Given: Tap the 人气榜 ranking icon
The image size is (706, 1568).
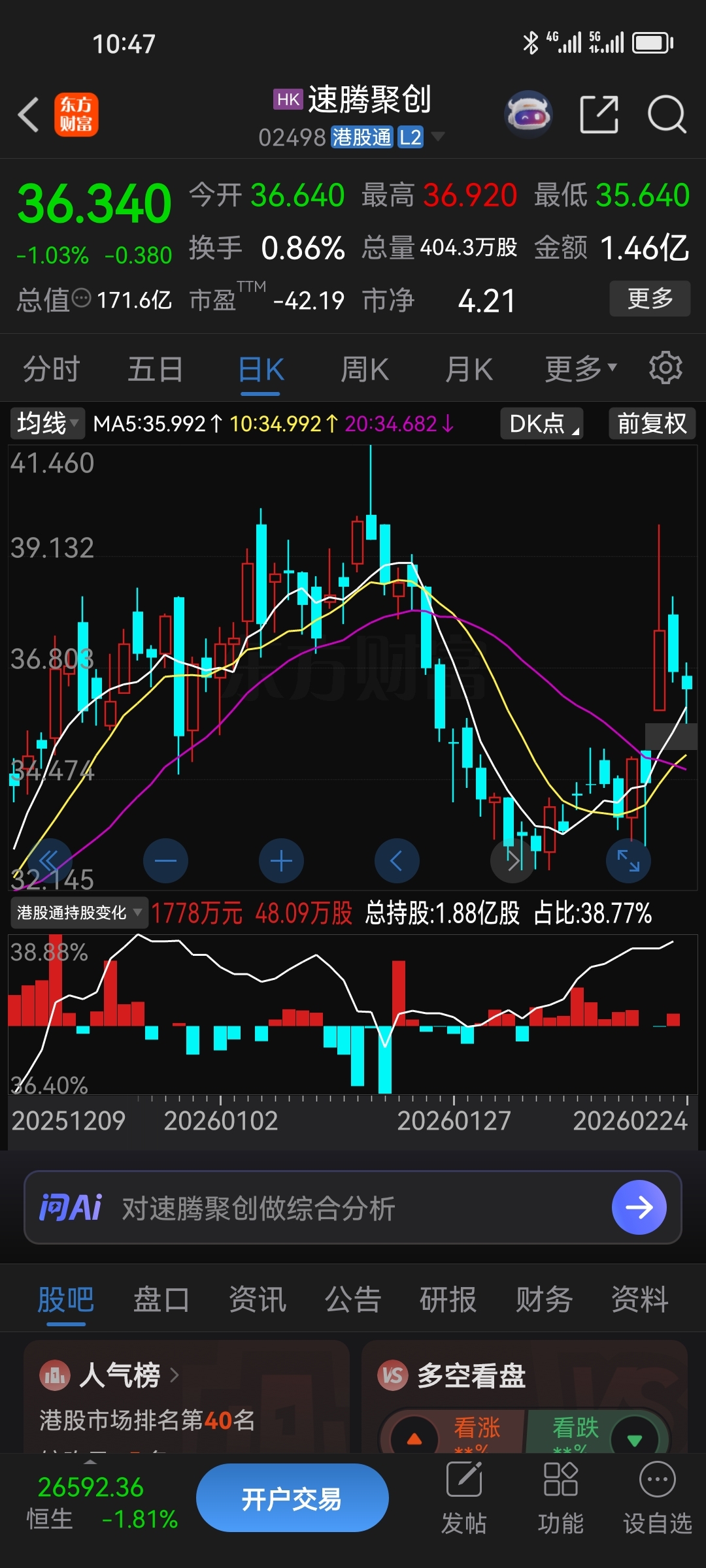Looking at the screenshot, I should (x=55, y=1375).
